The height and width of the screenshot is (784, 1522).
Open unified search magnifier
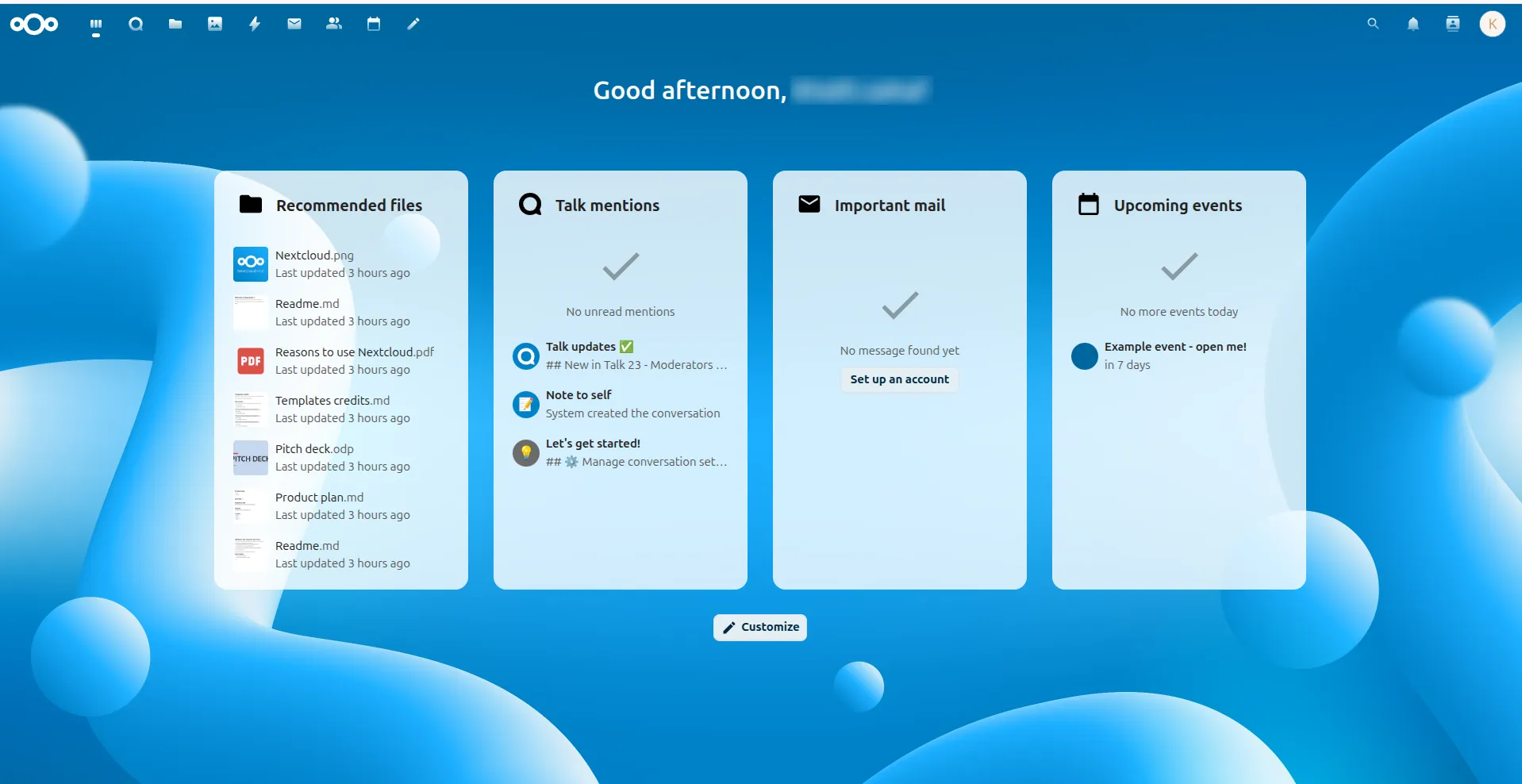(1373, 25)
